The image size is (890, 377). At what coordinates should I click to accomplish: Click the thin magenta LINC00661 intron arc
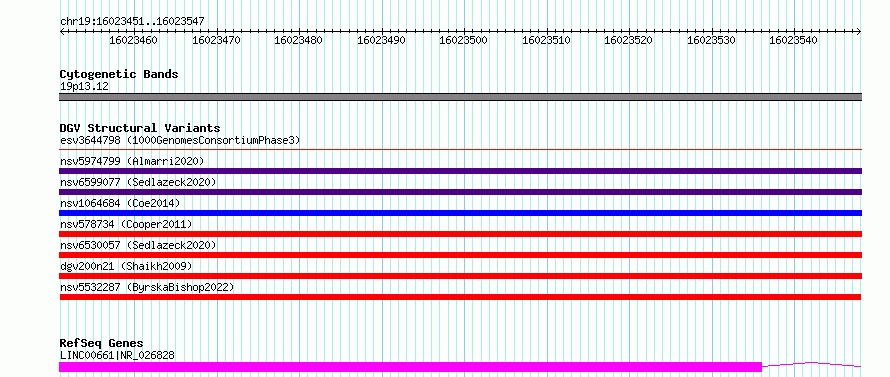tap(812, 364)
